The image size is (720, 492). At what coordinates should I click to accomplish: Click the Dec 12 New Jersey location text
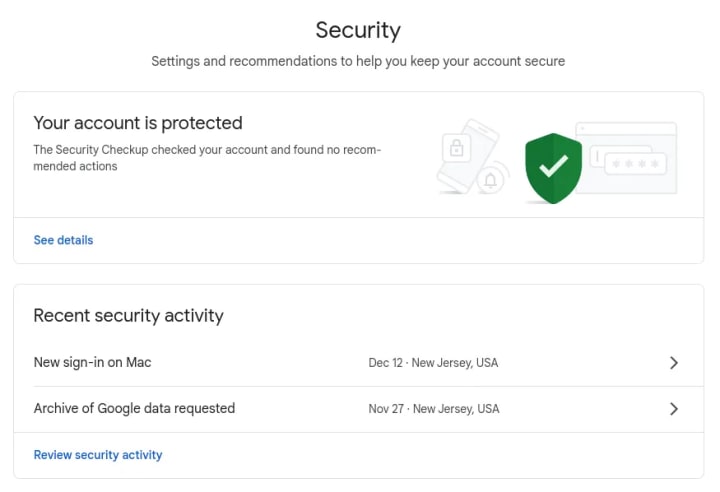point(433,363)
